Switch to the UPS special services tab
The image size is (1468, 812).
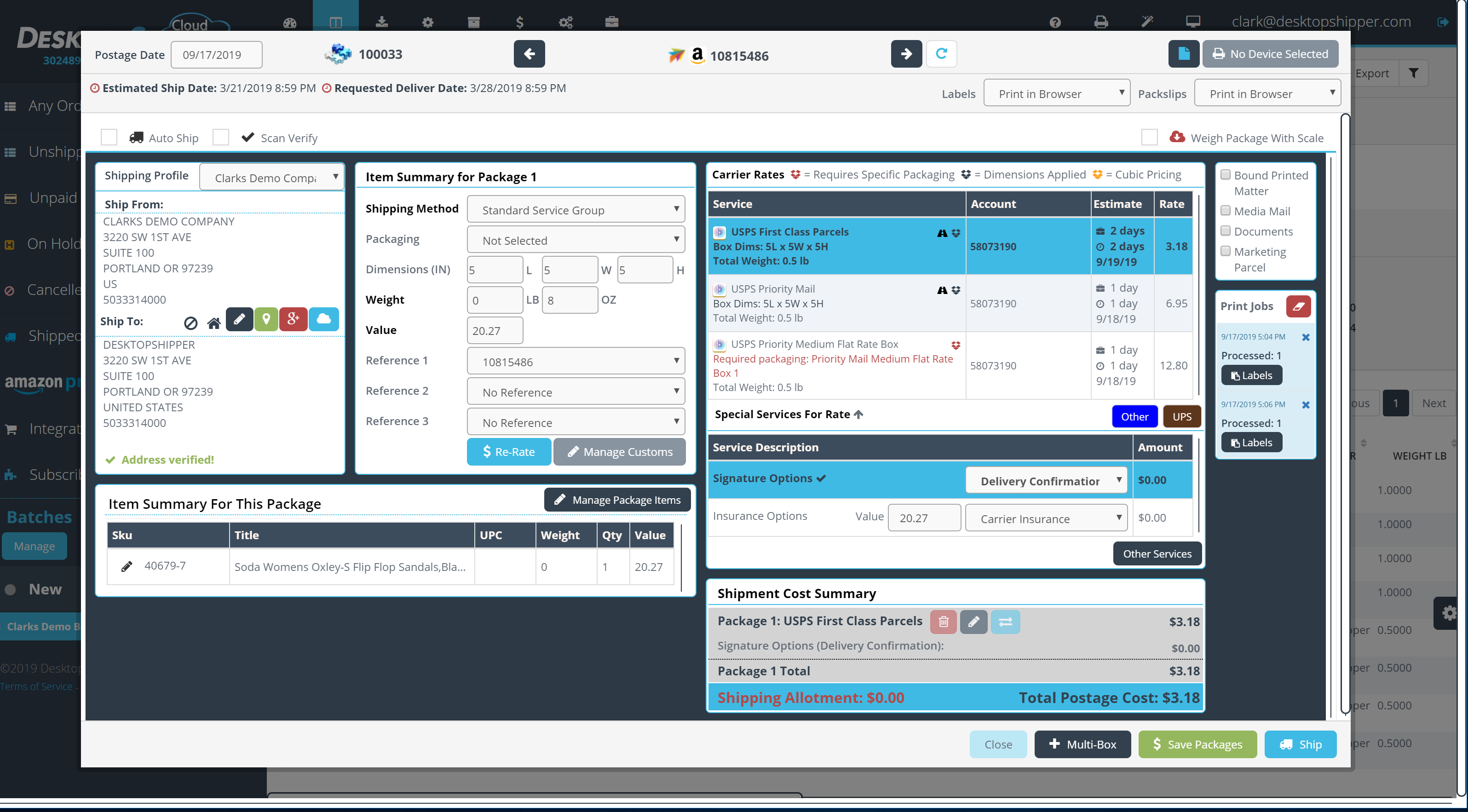(1181, 416)
